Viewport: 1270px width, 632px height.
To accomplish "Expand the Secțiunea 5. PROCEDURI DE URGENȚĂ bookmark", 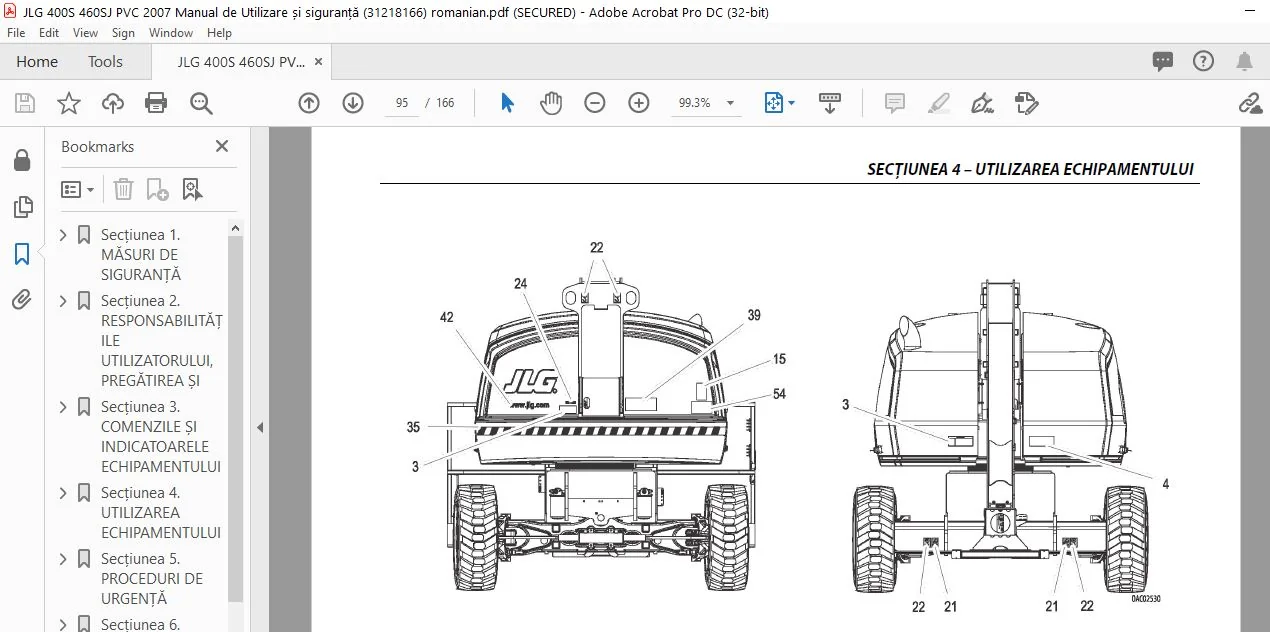I will [x=64, y=559].
